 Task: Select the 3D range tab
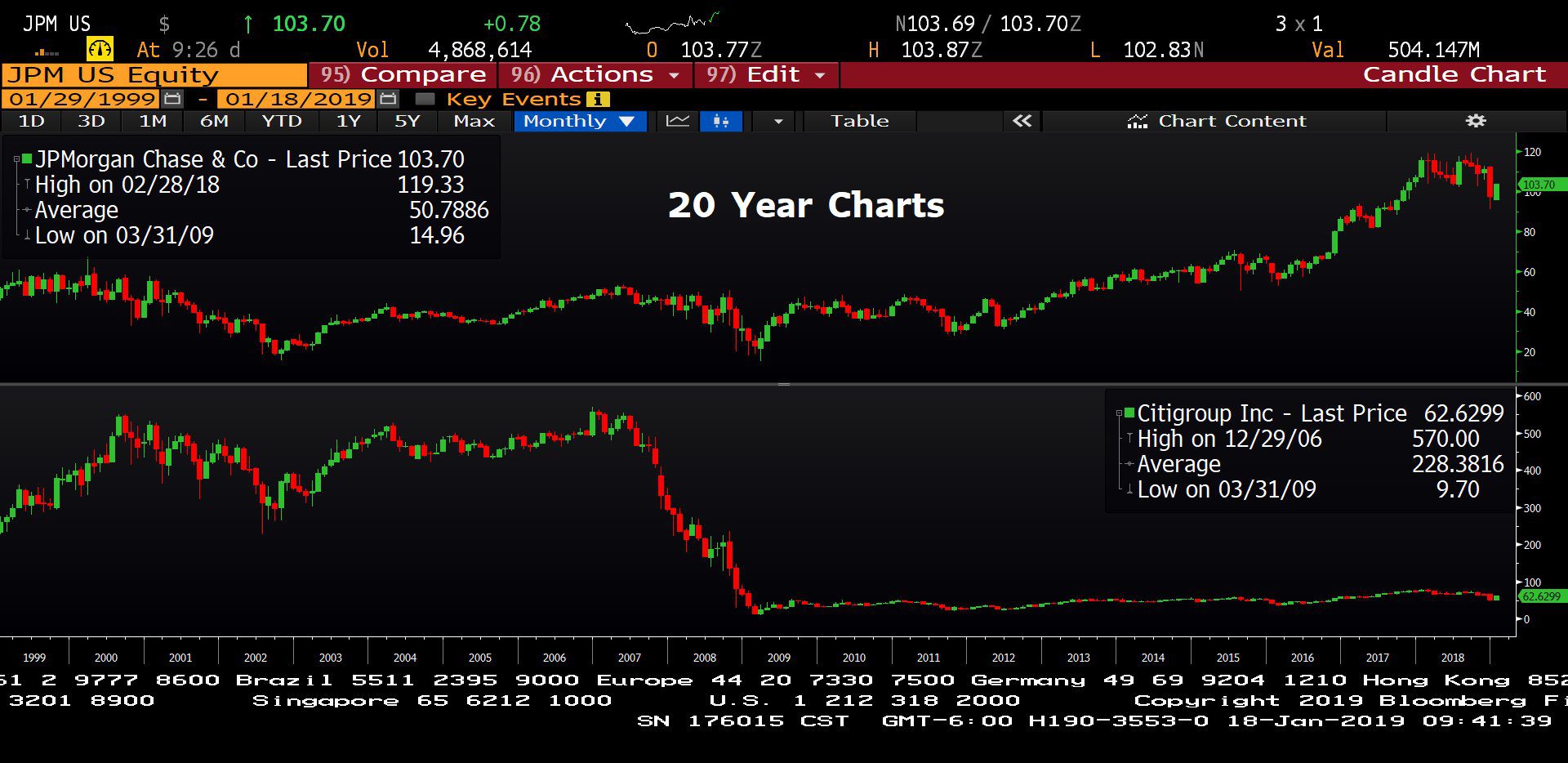(x=91, y=121)
